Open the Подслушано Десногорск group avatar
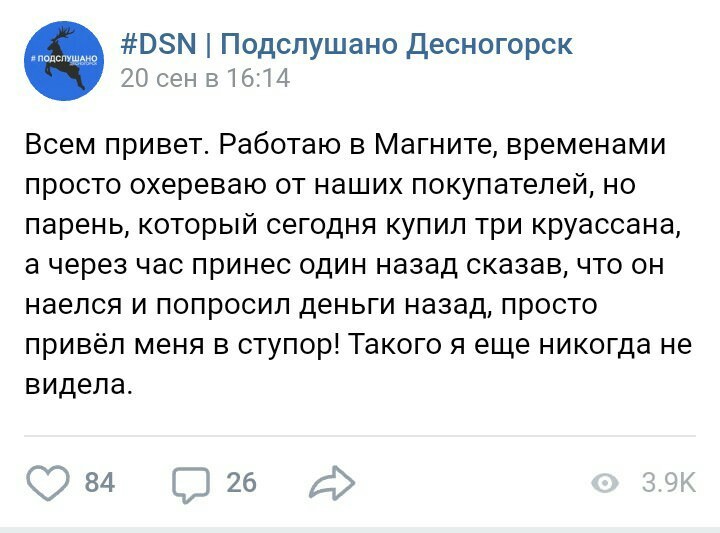This screenshot has width=720, height=533. pyautogui.click(x=63, y=61)
